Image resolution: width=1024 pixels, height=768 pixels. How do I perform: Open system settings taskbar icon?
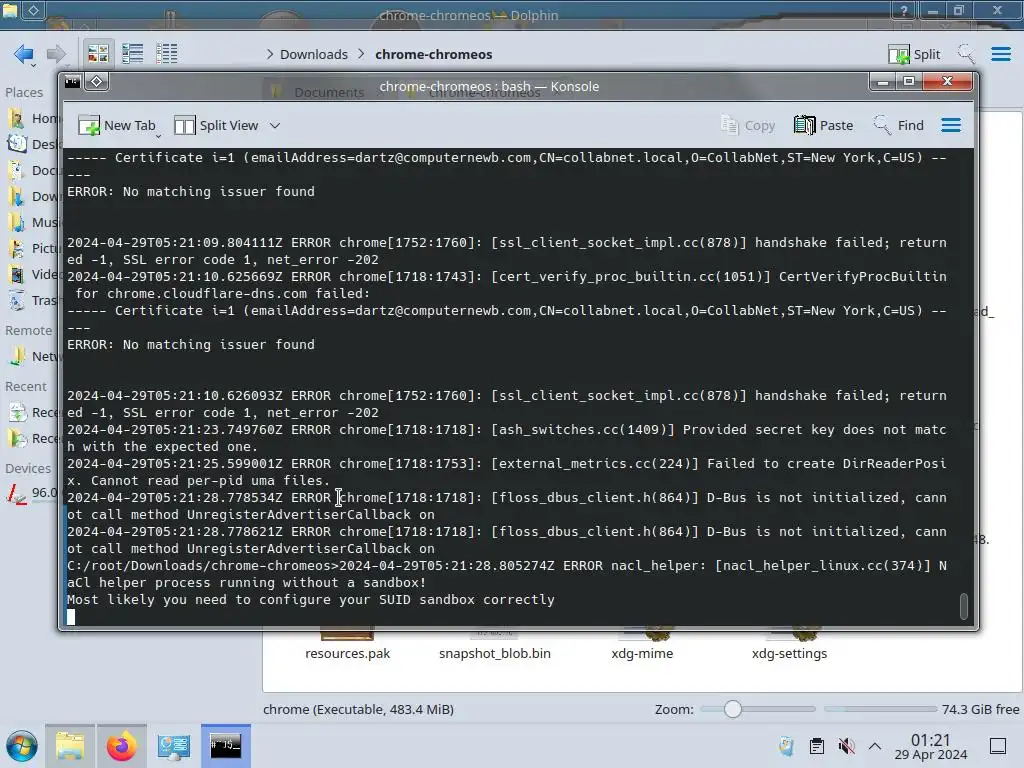tap(174, 746)
